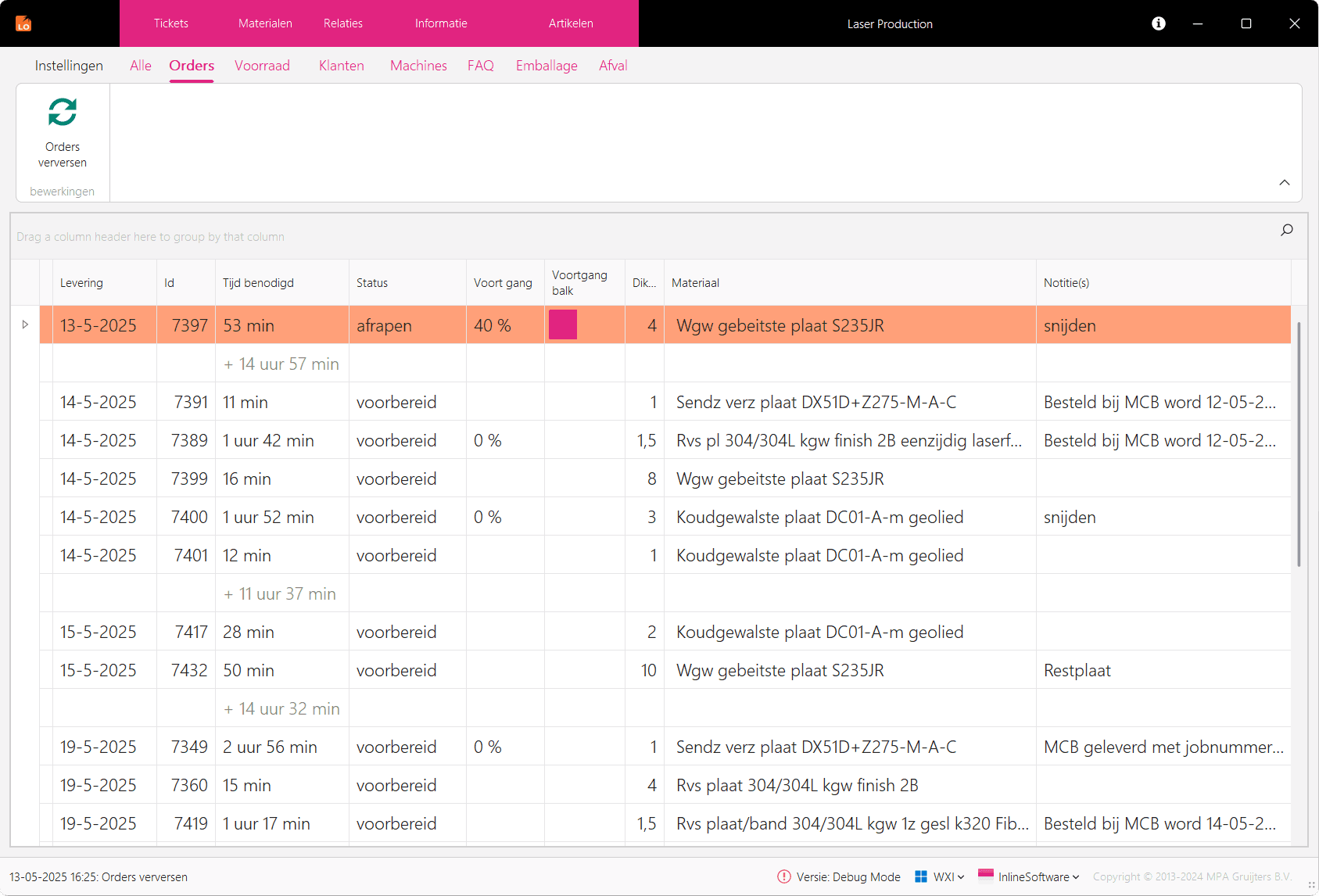Click the orange app logo icon
The height and width of the screenshot is (896, 1319).
23,23
